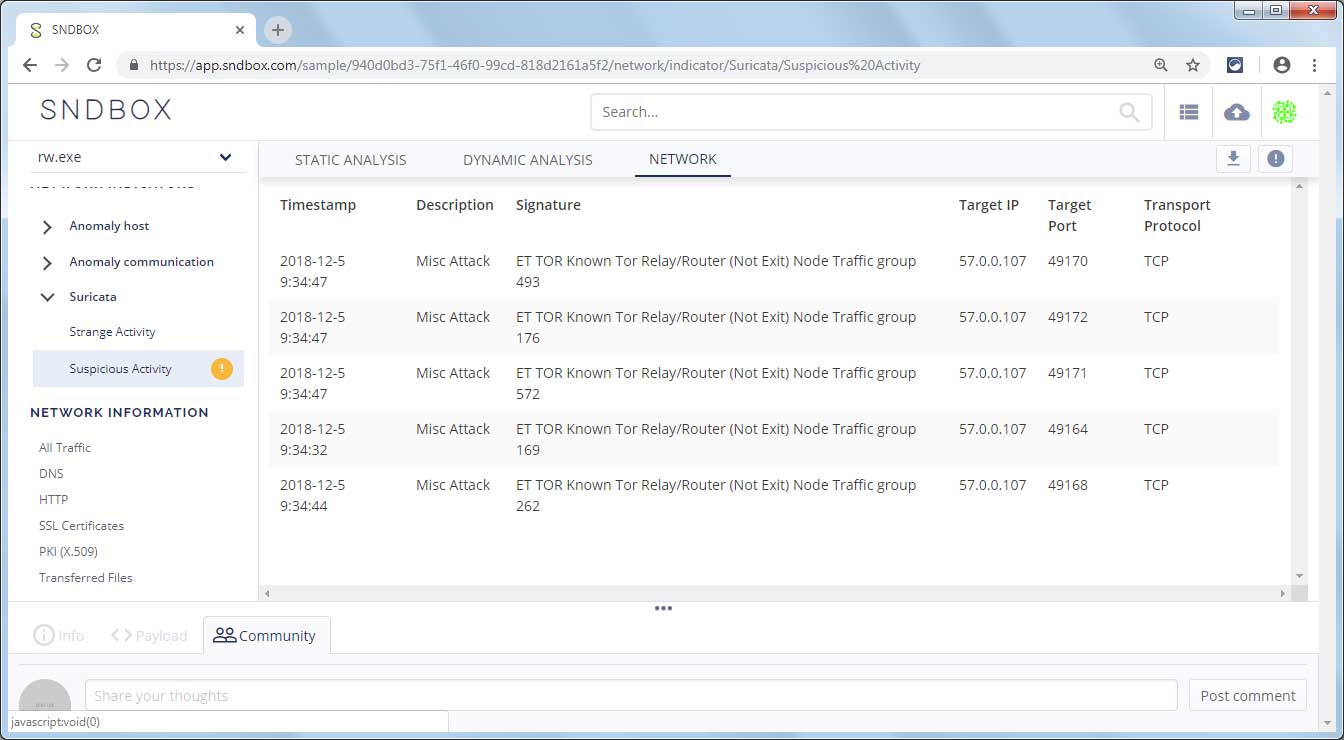The height and width of the screenshot is (740, 1344).
Task: Open the HTTP link
Action: point(54,500)
